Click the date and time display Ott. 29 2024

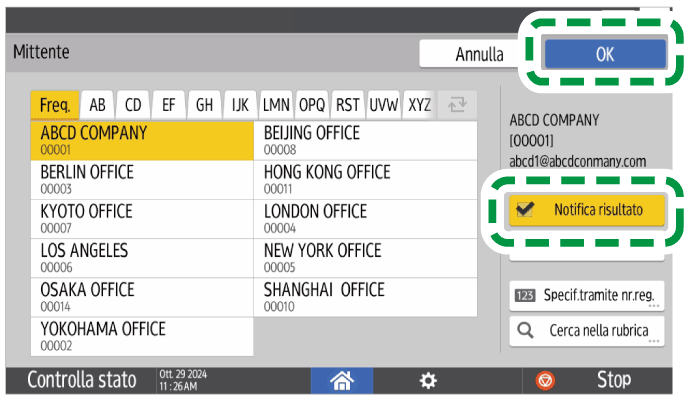click(x=183, y=380)
